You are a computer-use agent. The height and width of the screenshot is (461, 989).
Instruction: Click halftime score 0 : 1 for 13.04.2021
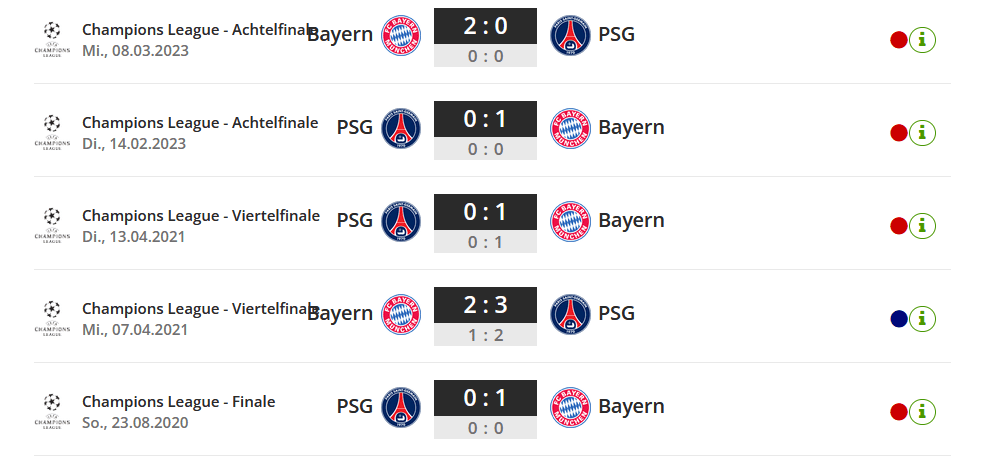(485, 242)
